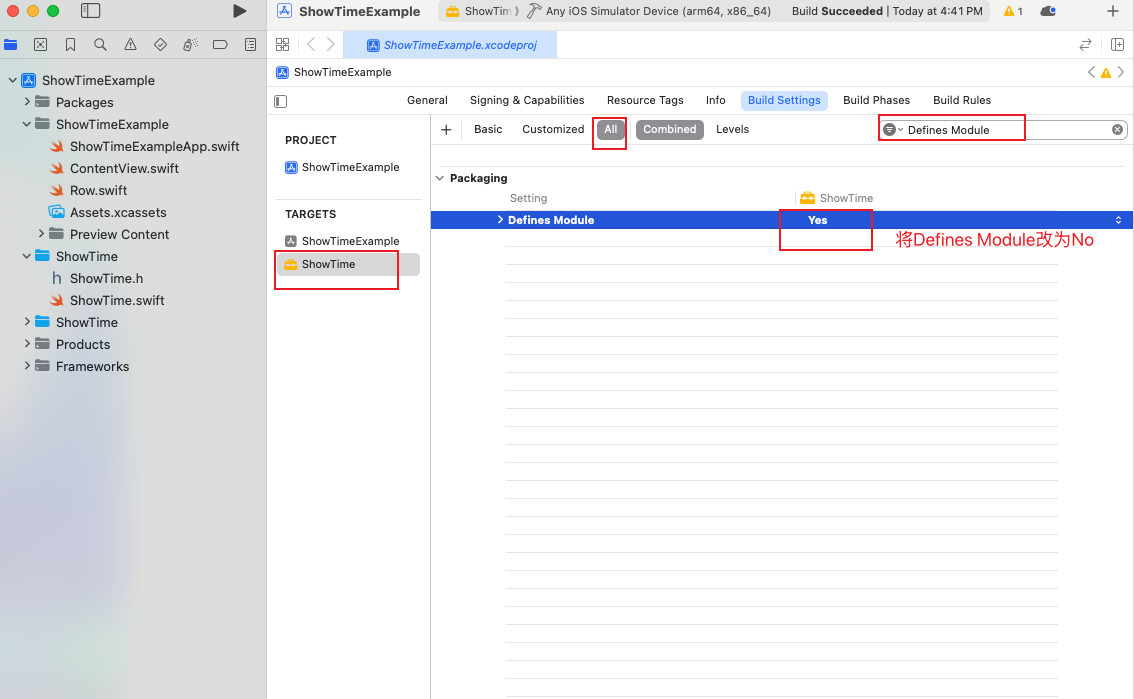Switch to Signing & Capabilities tab
1134x699 pixels.
coord(526,100)
